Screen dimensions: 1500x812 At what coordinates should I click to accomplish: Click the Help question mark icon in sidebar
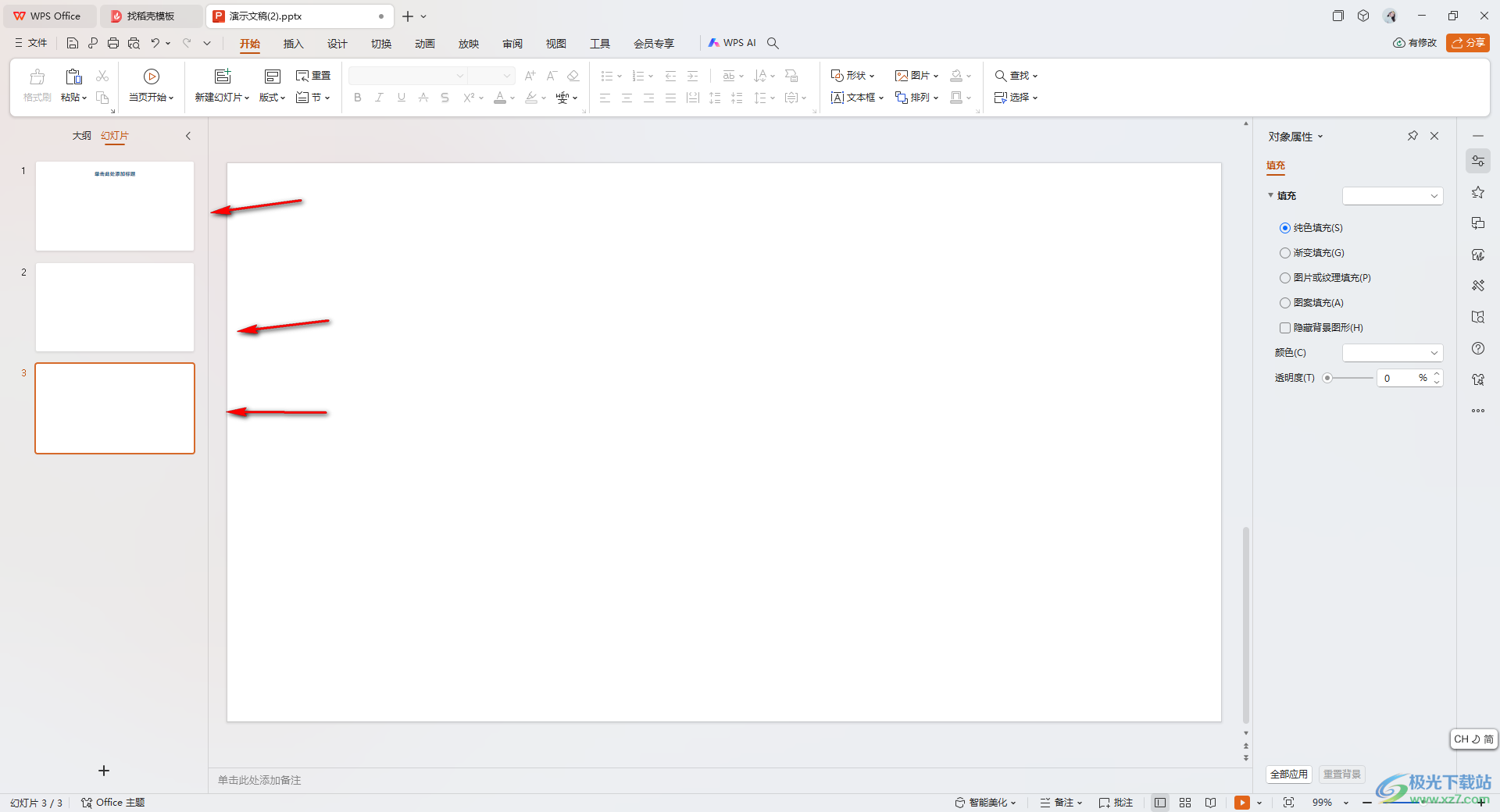pyautogui.click(x=1478, y=348)
